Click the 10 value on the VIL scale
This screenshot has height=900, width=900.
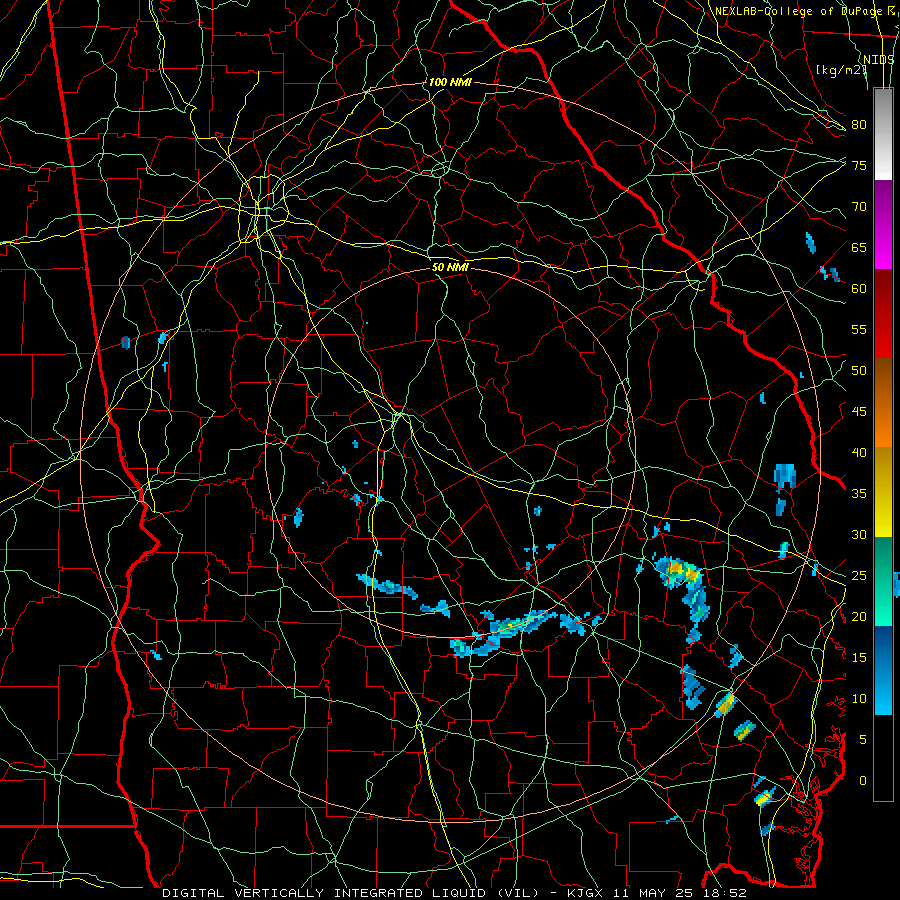[859, 699]
